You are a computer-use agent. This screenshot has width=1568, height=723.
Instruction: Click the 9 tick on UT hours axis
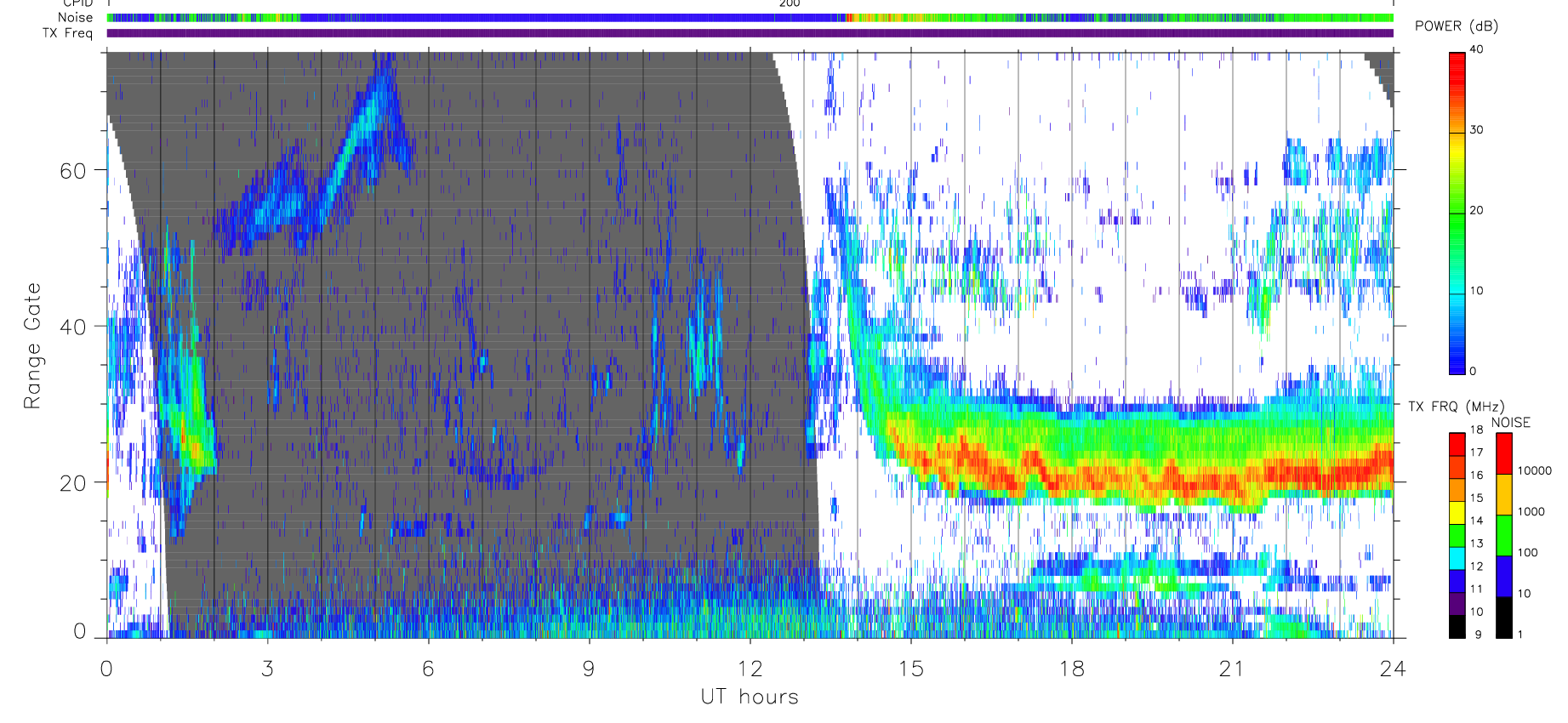[589, 669]
